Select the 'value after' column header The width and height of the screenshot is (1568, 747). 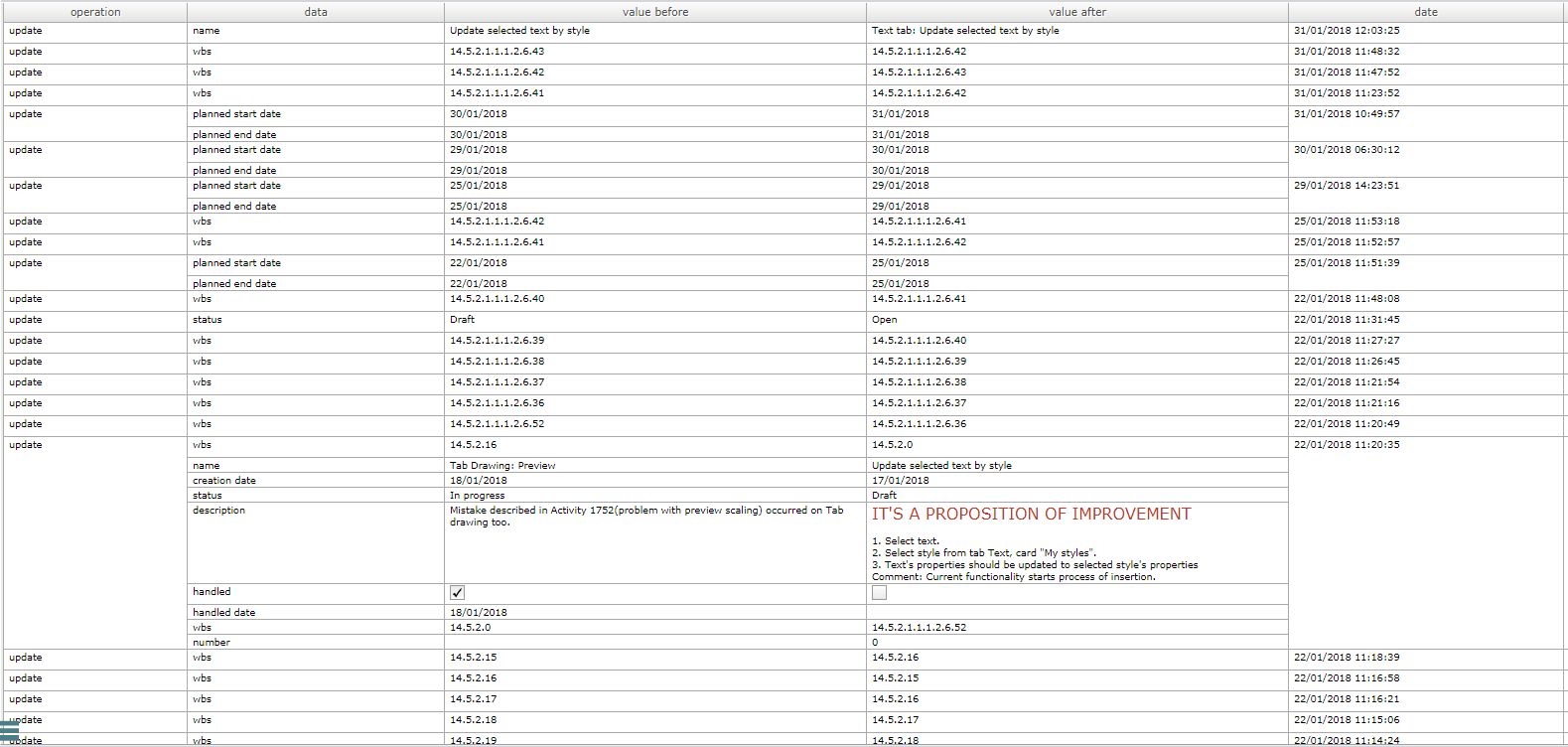tap(1077, 12)
